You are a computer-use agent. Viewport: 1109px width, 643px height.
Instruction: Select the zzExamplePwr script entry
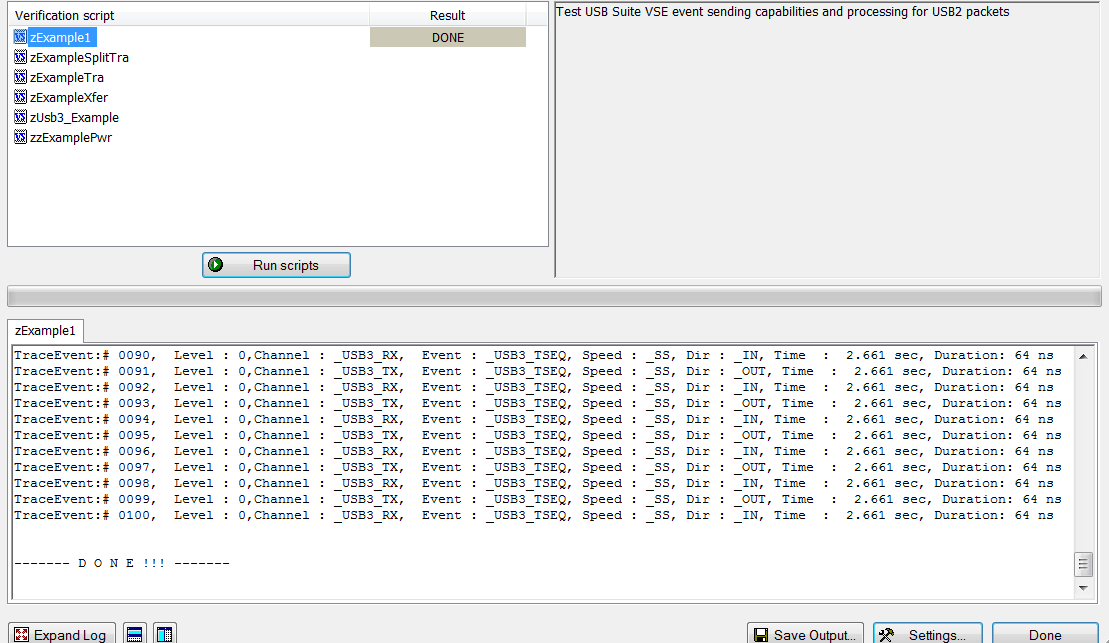tap(71, 137)
